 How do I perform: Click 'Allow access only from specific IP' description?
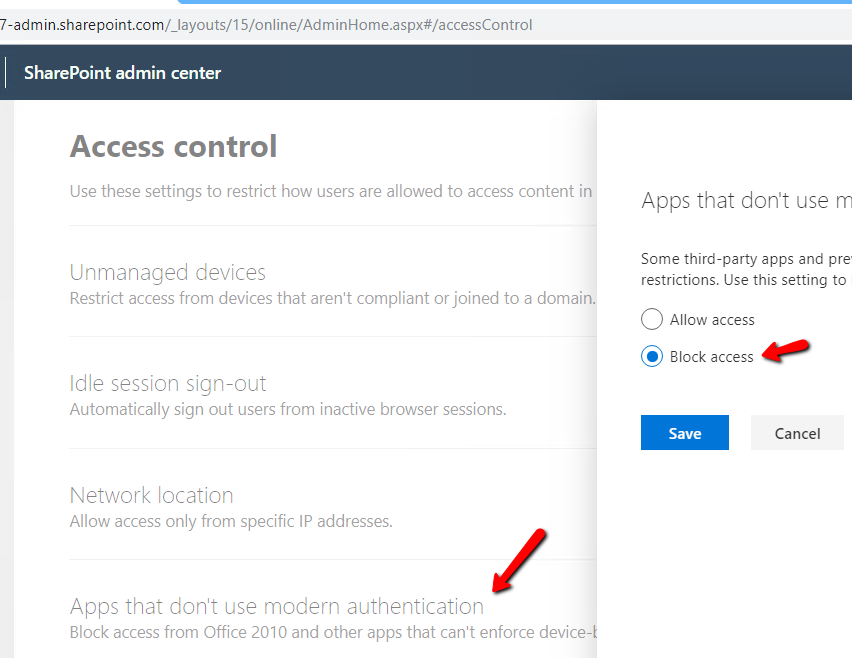[x=231, y=521]
